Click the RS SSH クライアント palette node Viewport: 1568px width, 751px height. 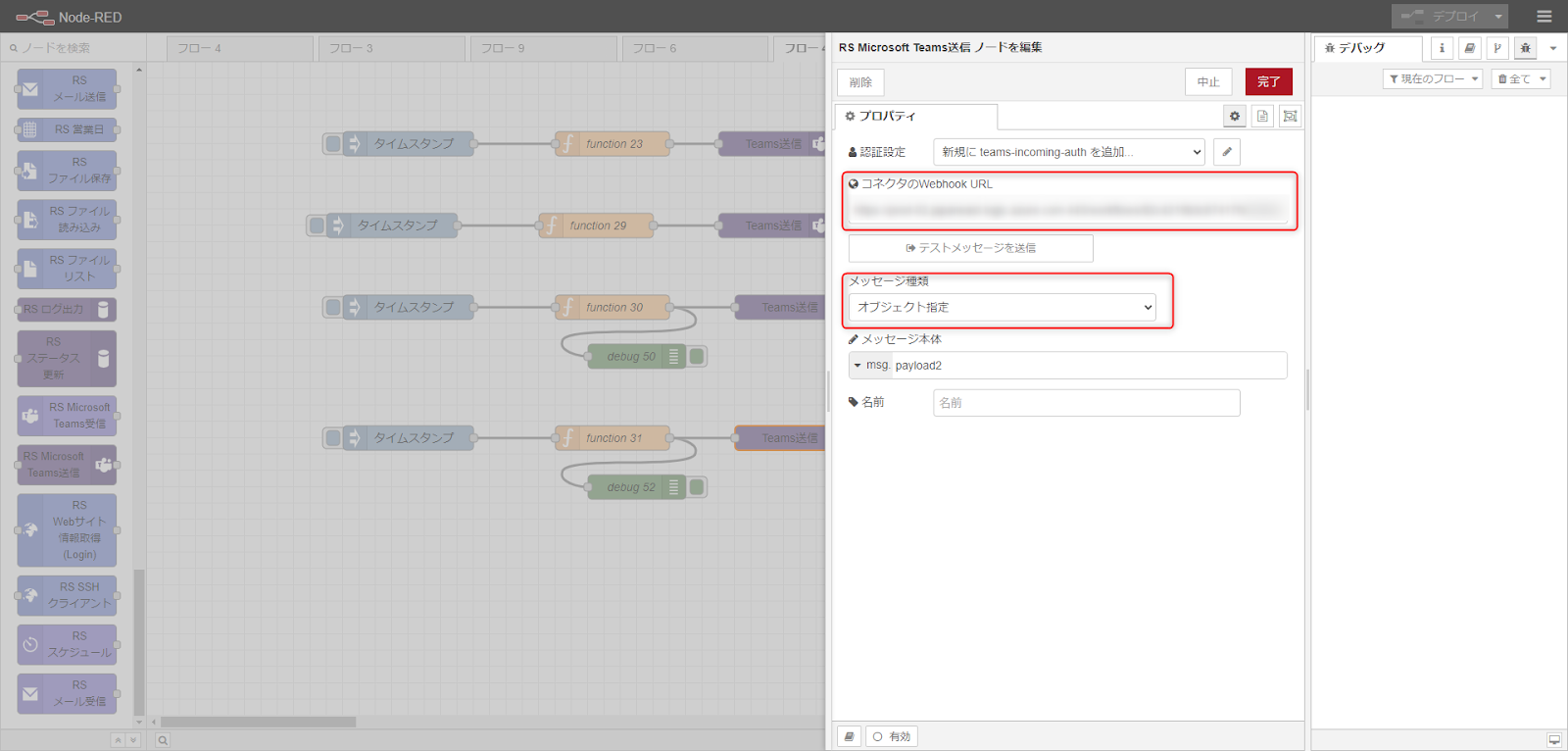pyautogui.click(x=67, y=595)
